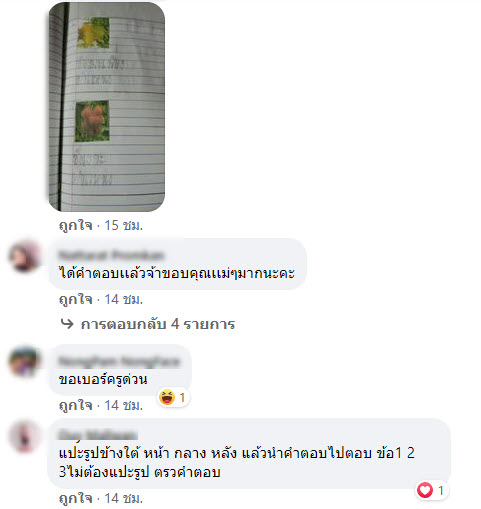Expand การตอบกลับ 4 รายการ replies

[158, 324]
